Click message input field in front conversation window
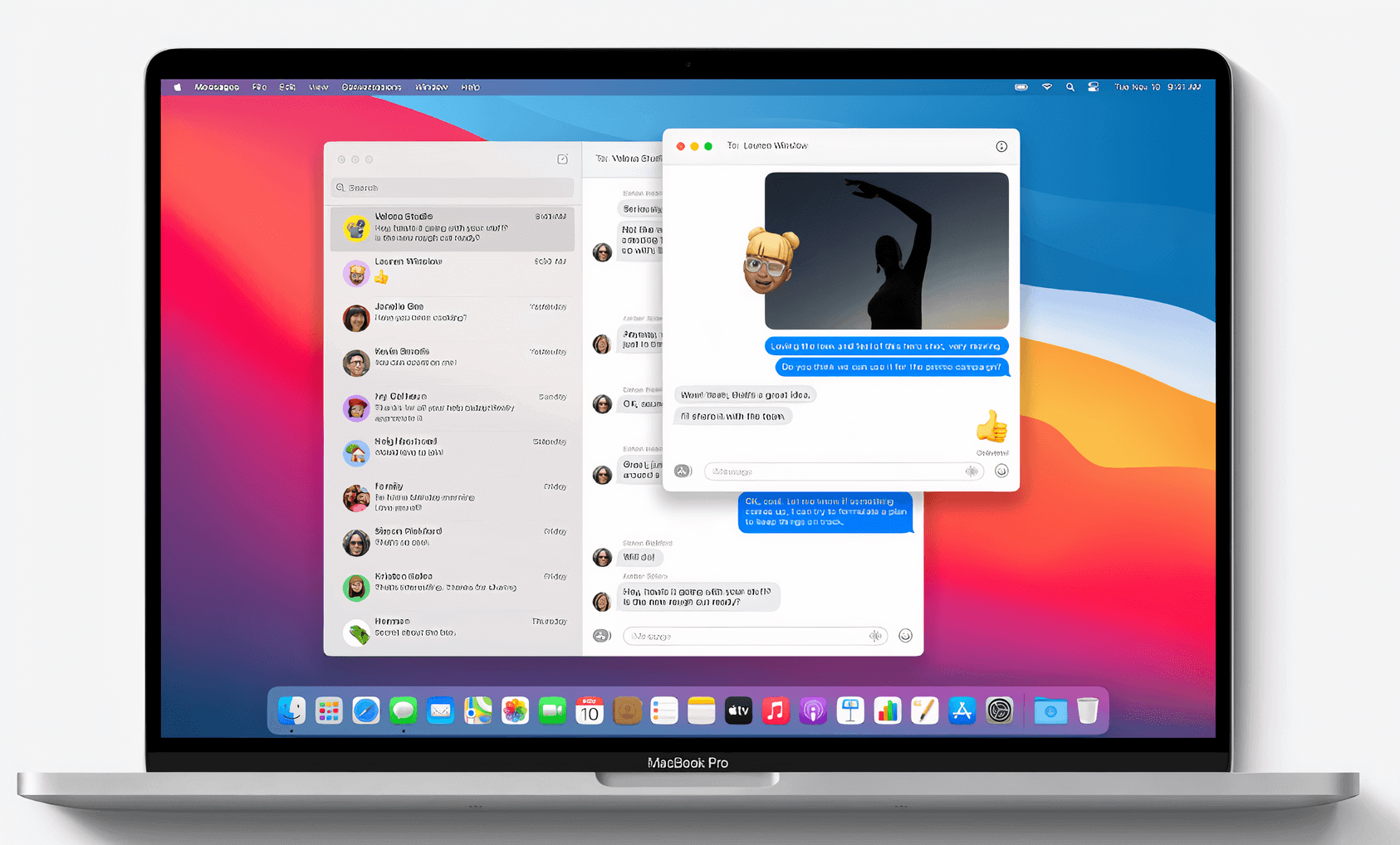This screenshot has height=845, width=1400. click(844, 471)
